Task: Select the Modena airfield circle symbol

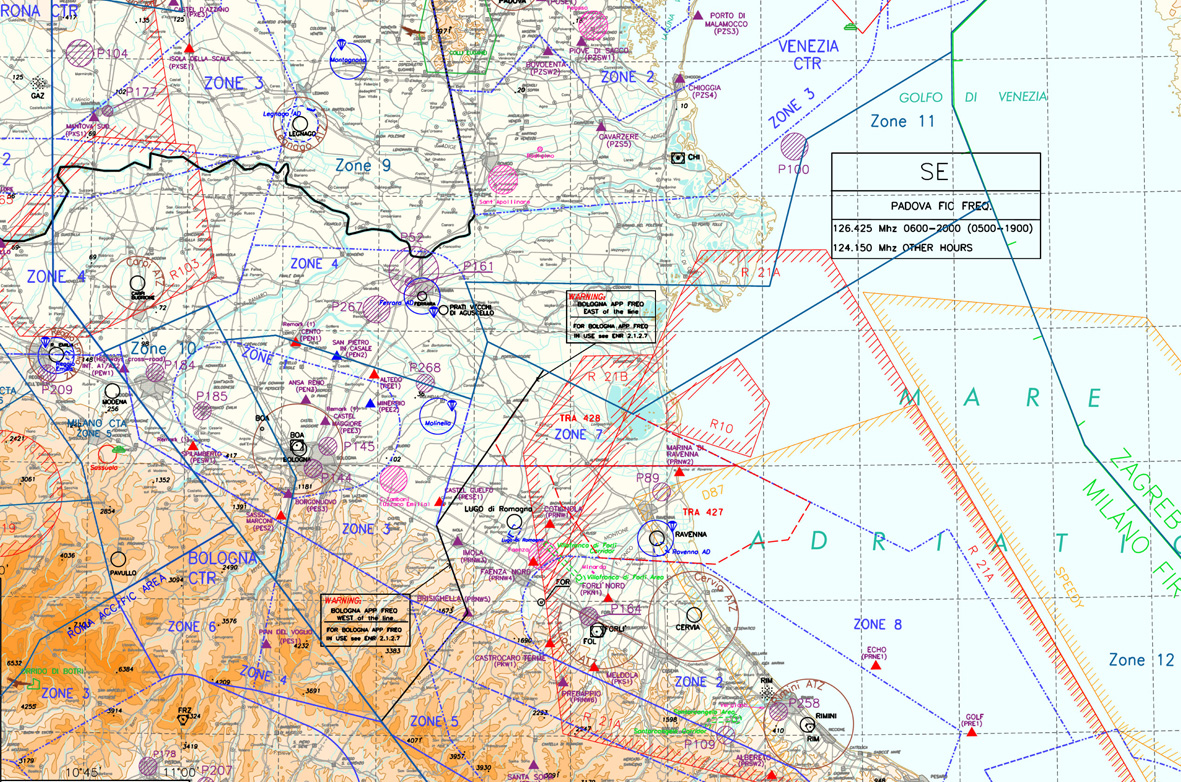Action: (112, 391)
